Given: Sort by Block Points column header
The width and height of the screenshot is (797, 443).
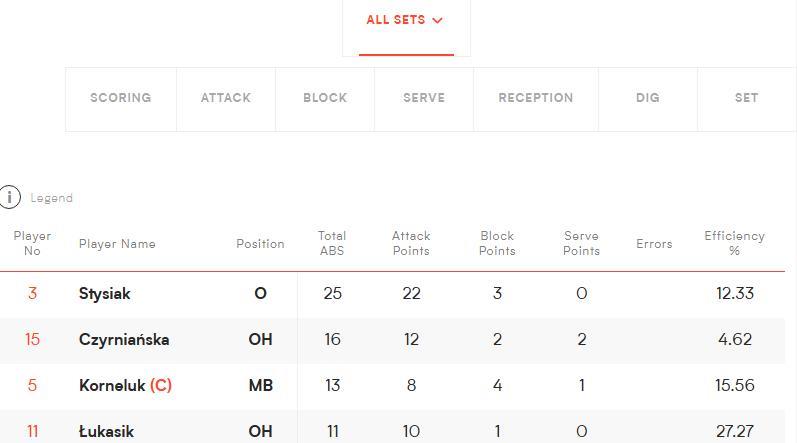Looking at the screenshot, I should tap(497, 243).
